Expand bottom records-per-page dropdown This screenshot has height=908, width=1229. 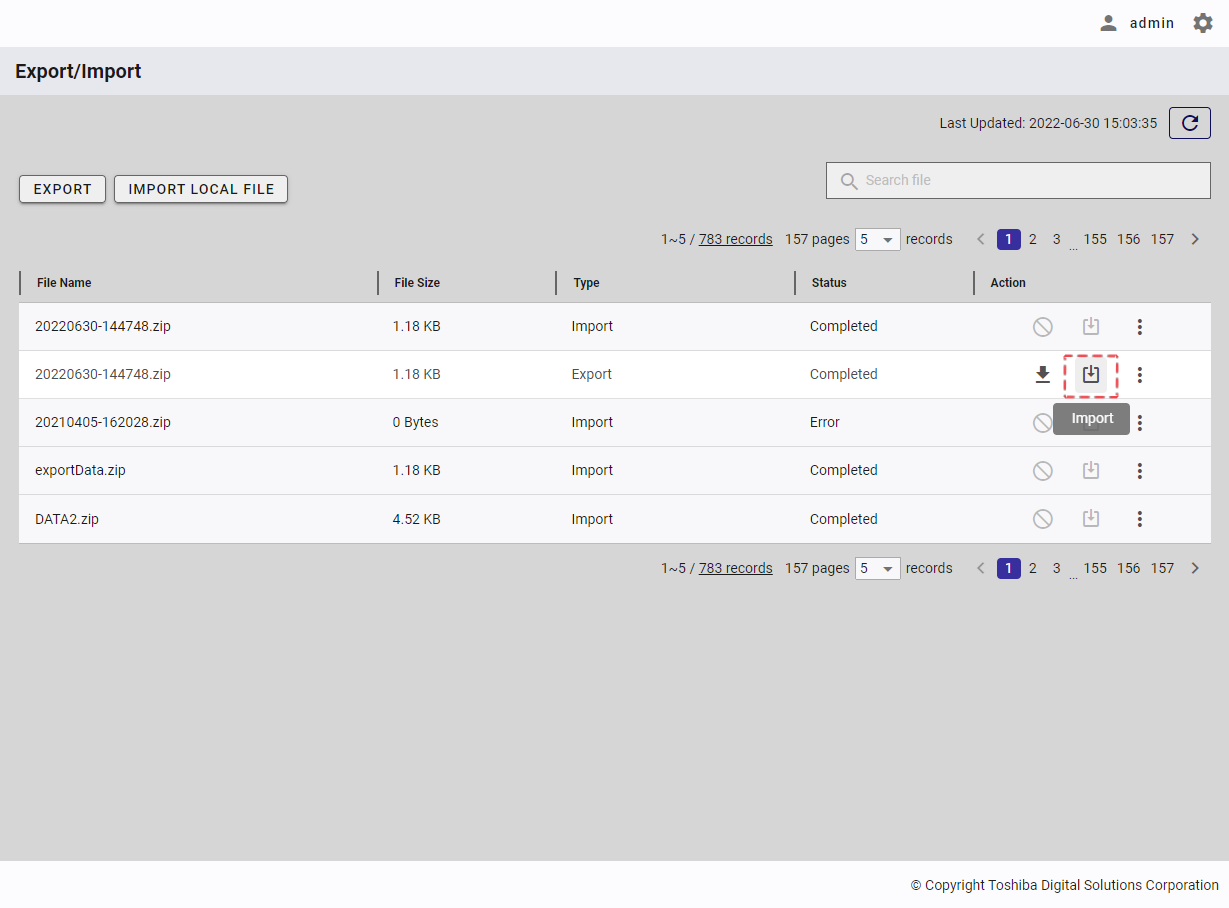pyautogui.click(x=877, y=568)
